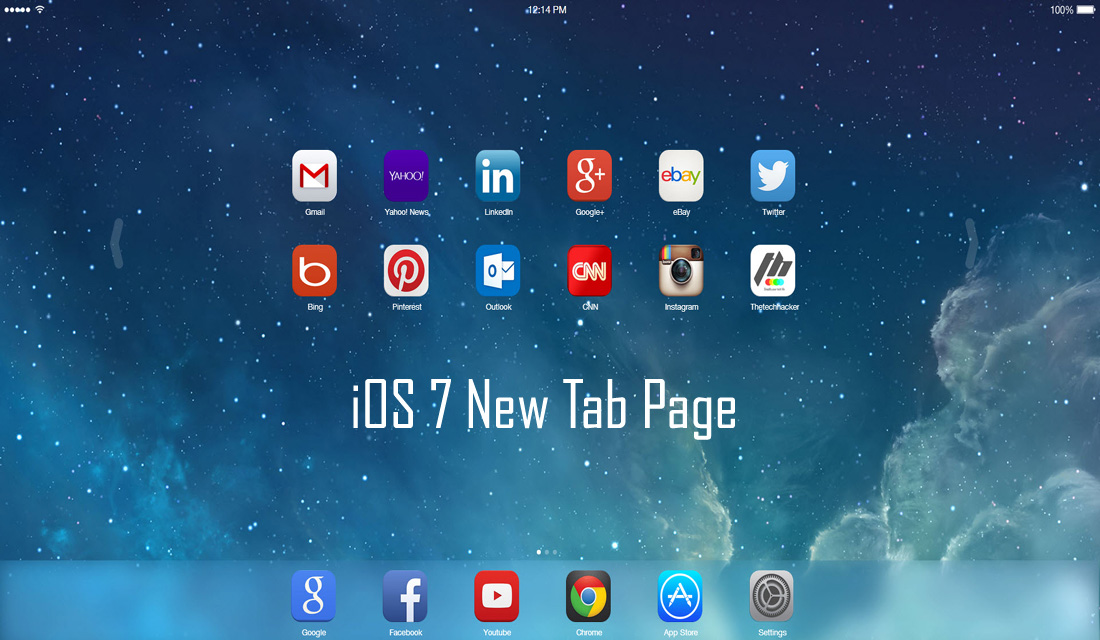
Task: Click the 12:14 PM clock
Action: click(x=546, y=10)
